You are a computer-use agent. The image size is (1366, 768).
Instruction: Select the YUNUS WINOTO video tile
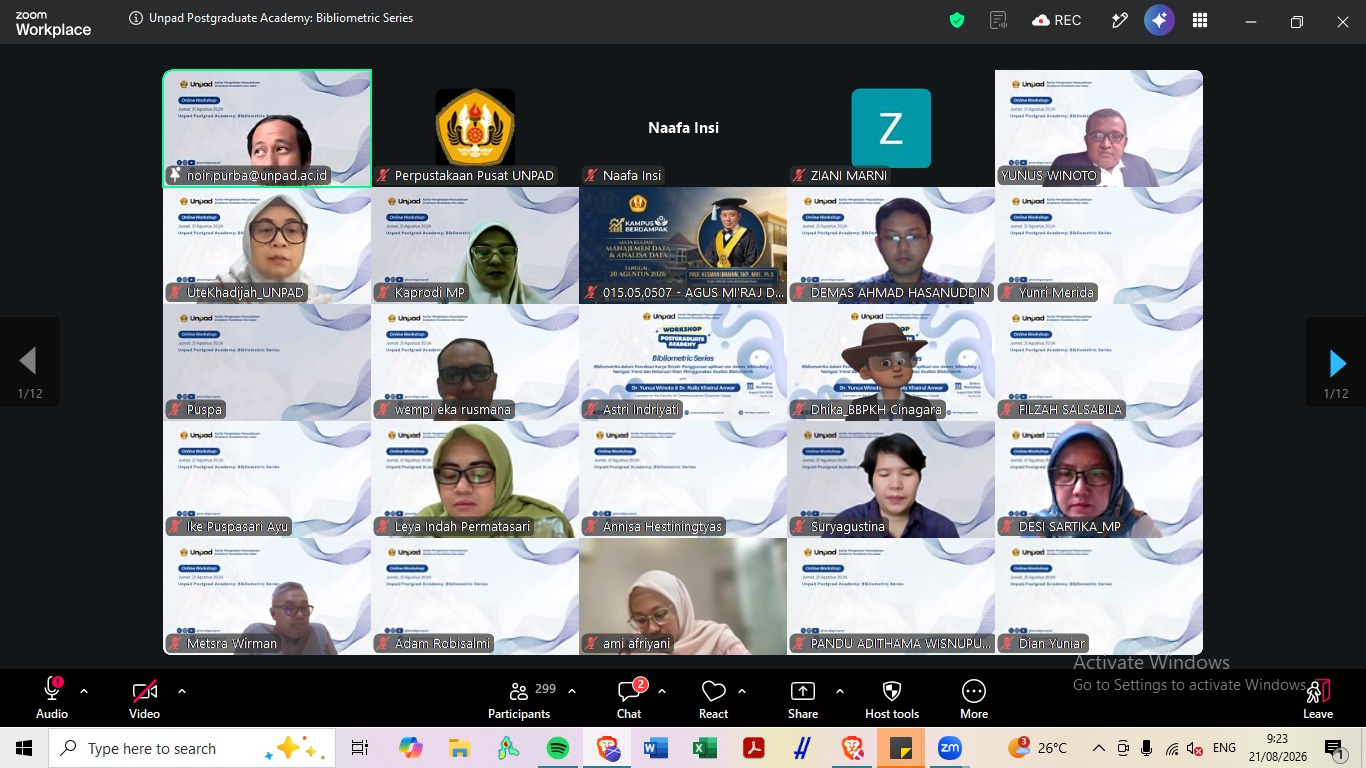point(1099,128)
